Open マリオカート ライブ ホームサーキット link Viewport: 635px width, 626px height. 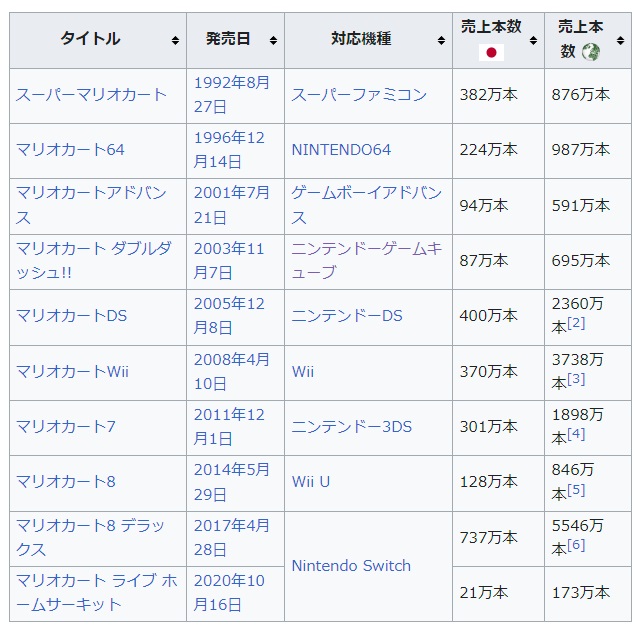click(x=96, y=592)
